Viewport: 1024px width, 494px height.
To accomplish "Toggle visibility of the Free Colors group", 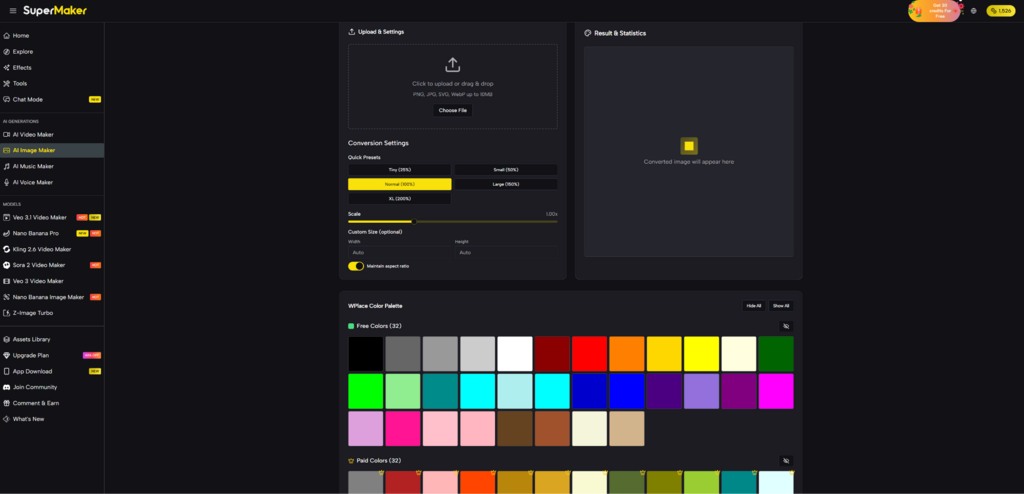I will (x=786, y=326).
